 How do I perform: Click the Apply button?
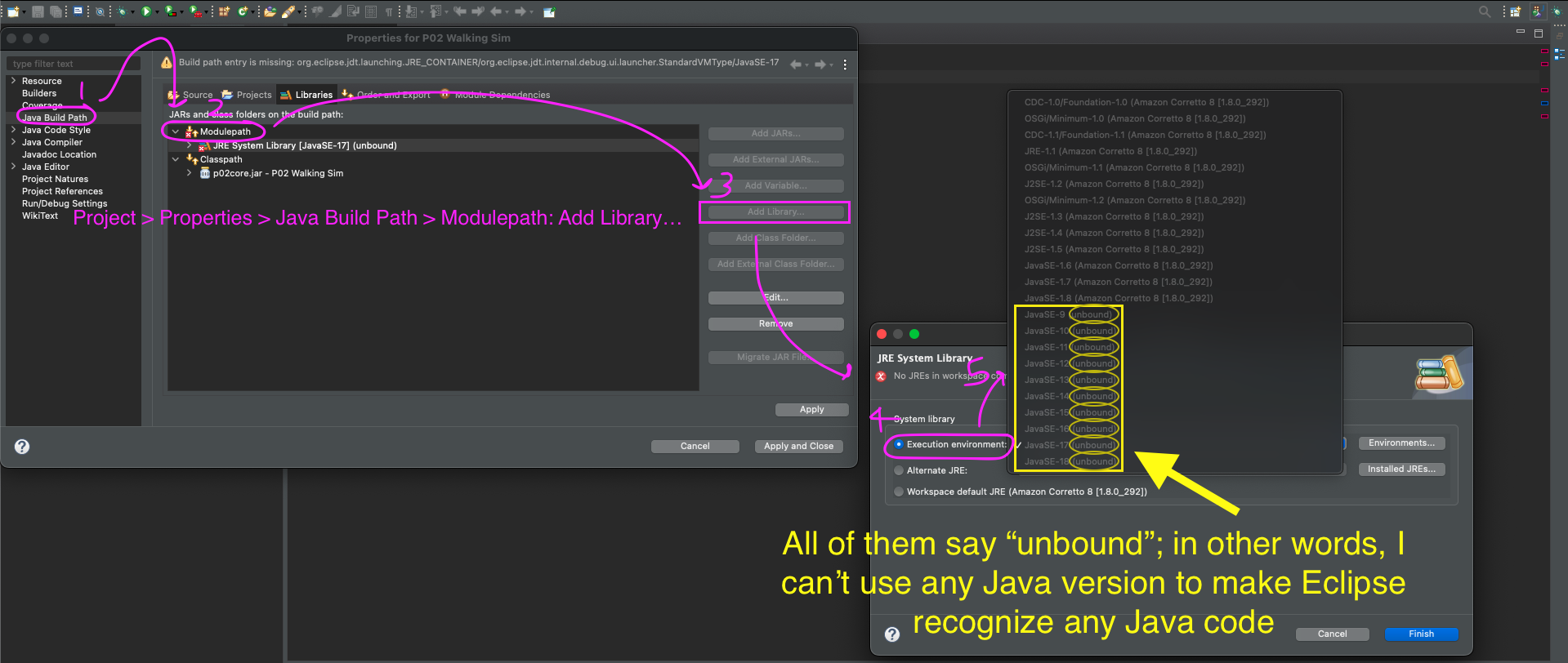click(811, 409)
